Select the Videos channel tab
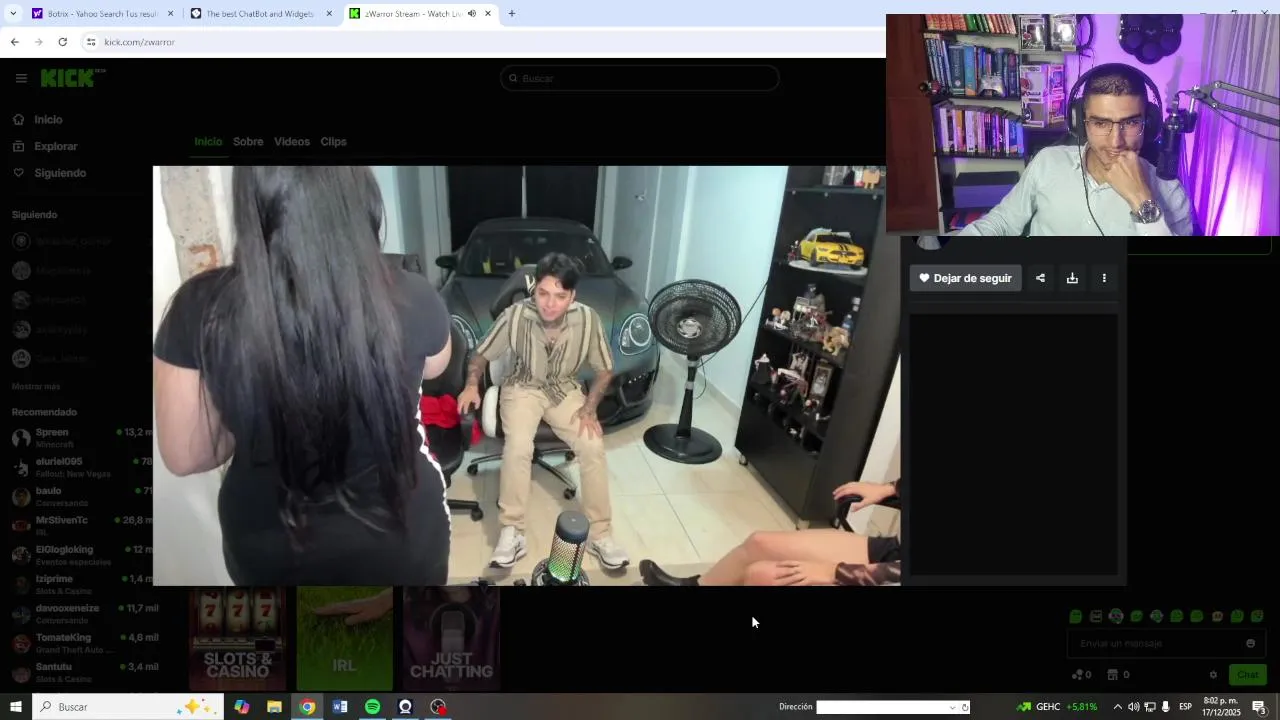This screenshot has width=1280, height=720. [292, 141]
